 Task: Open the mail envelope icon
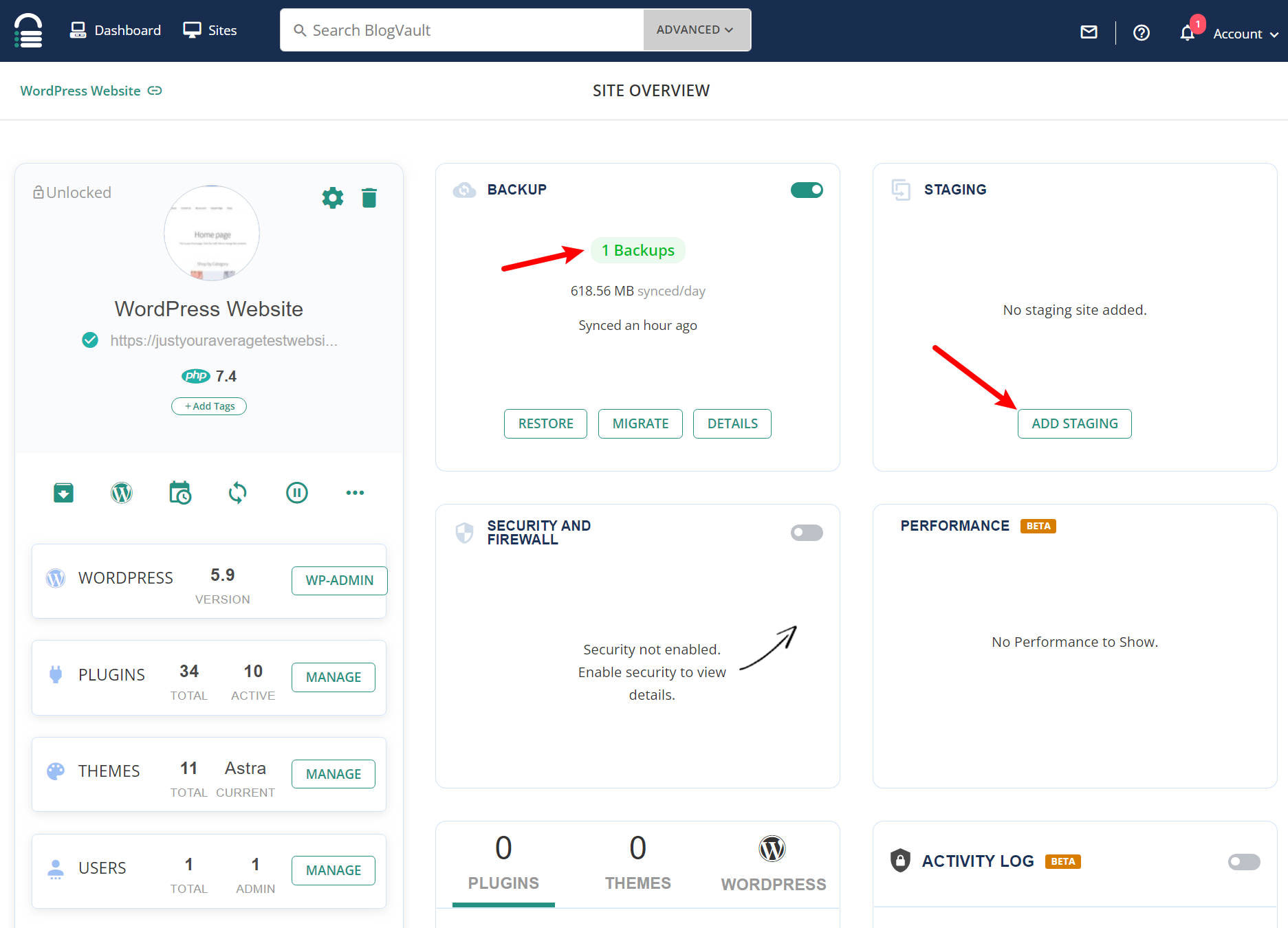(x=1089, y=32)
